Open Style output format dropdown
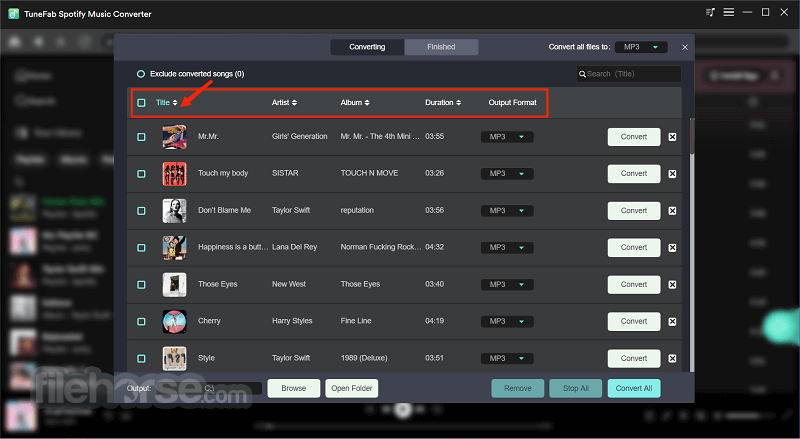Image resolution: width=800 pixels, height=439 pixels. tap(507, 358)
